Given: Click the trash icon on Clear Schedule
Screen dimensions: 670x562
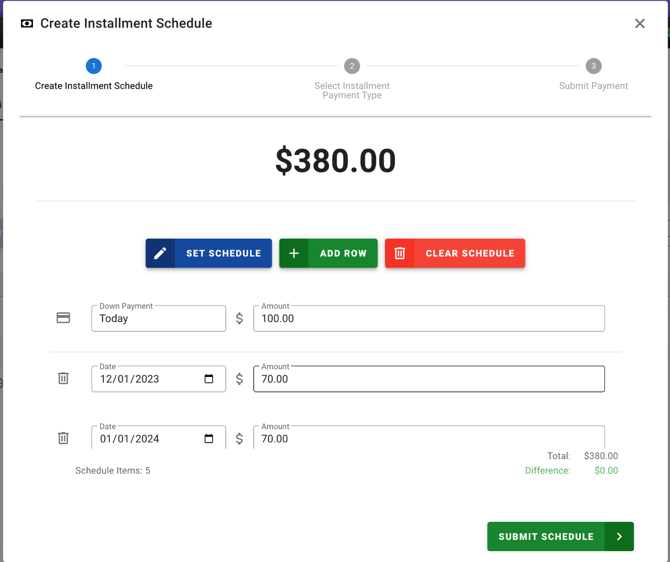Looking at the screenshot, I should (400, 253).
